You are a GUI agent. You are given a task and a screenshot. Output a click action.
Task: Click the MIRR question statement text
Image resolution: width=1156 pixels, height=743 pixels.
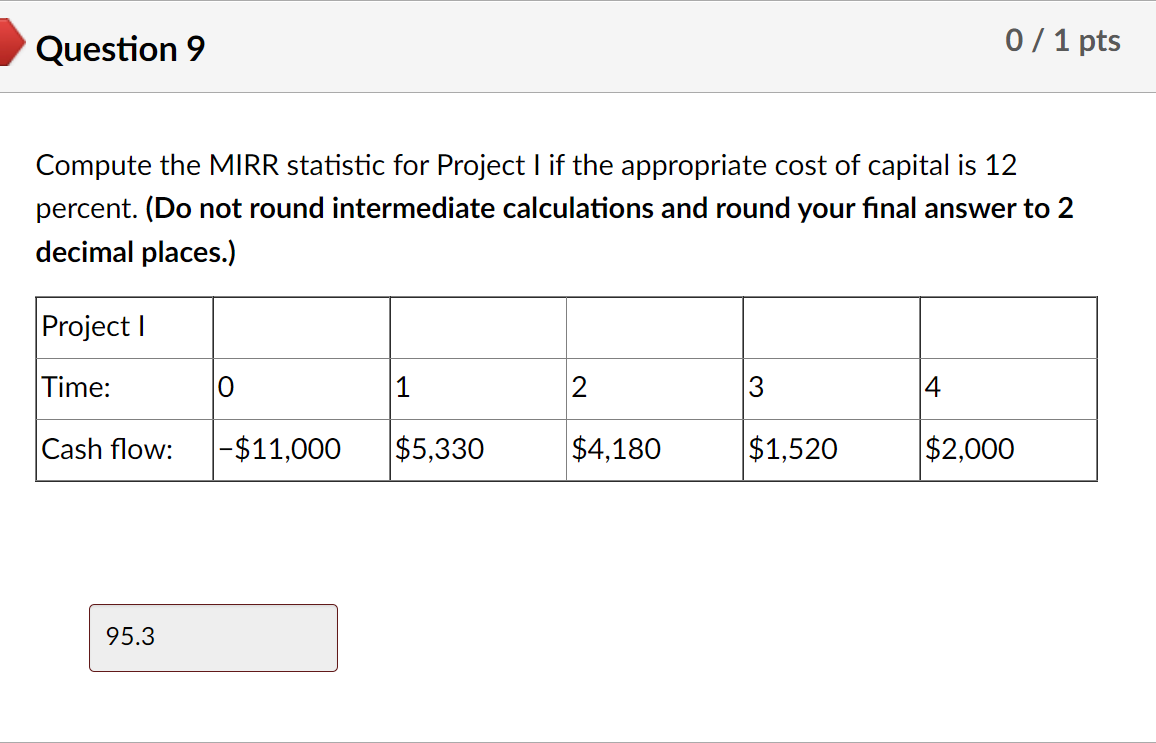click(400, 165)
